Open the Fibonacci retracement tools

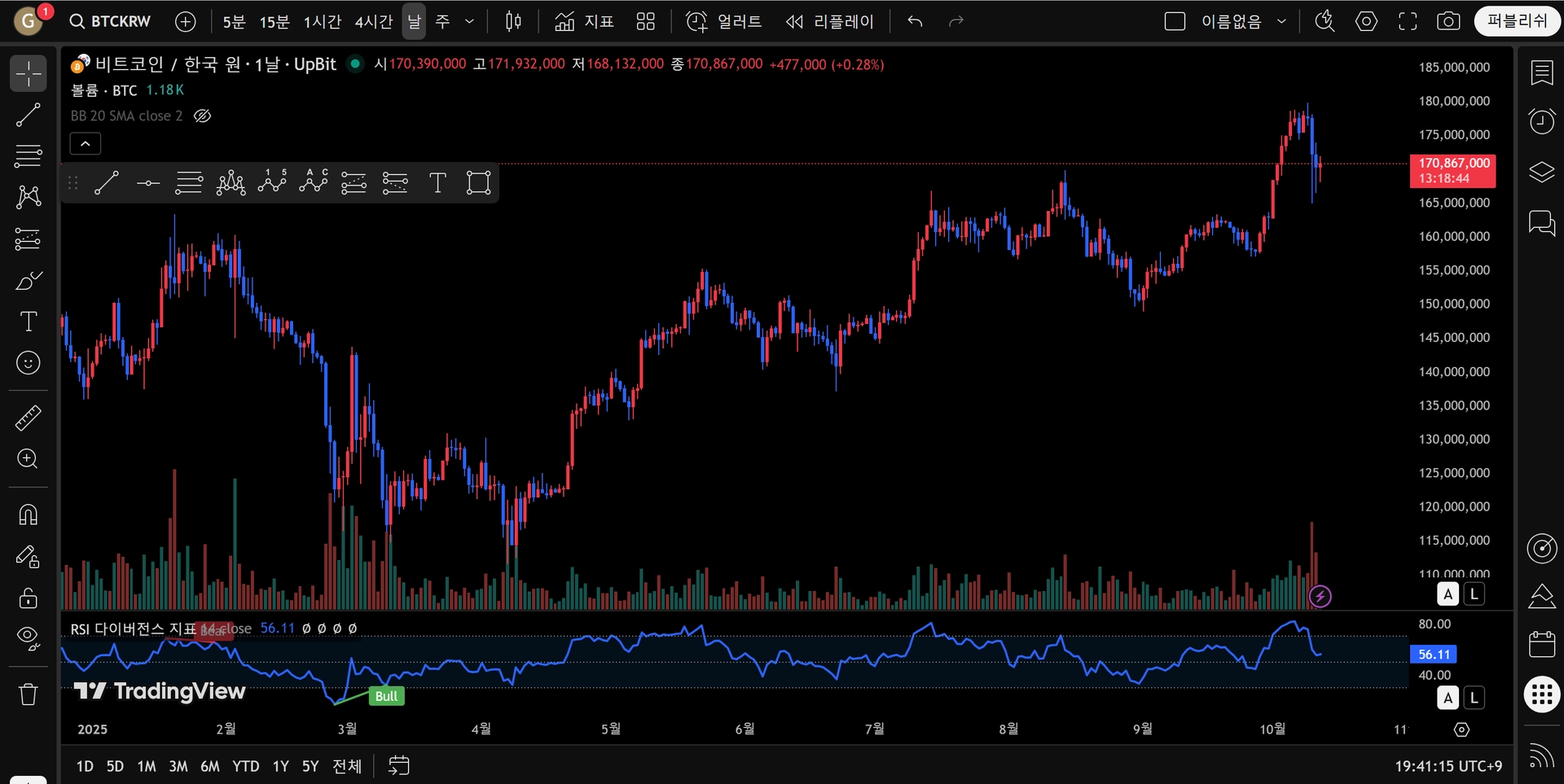(28, 155)
